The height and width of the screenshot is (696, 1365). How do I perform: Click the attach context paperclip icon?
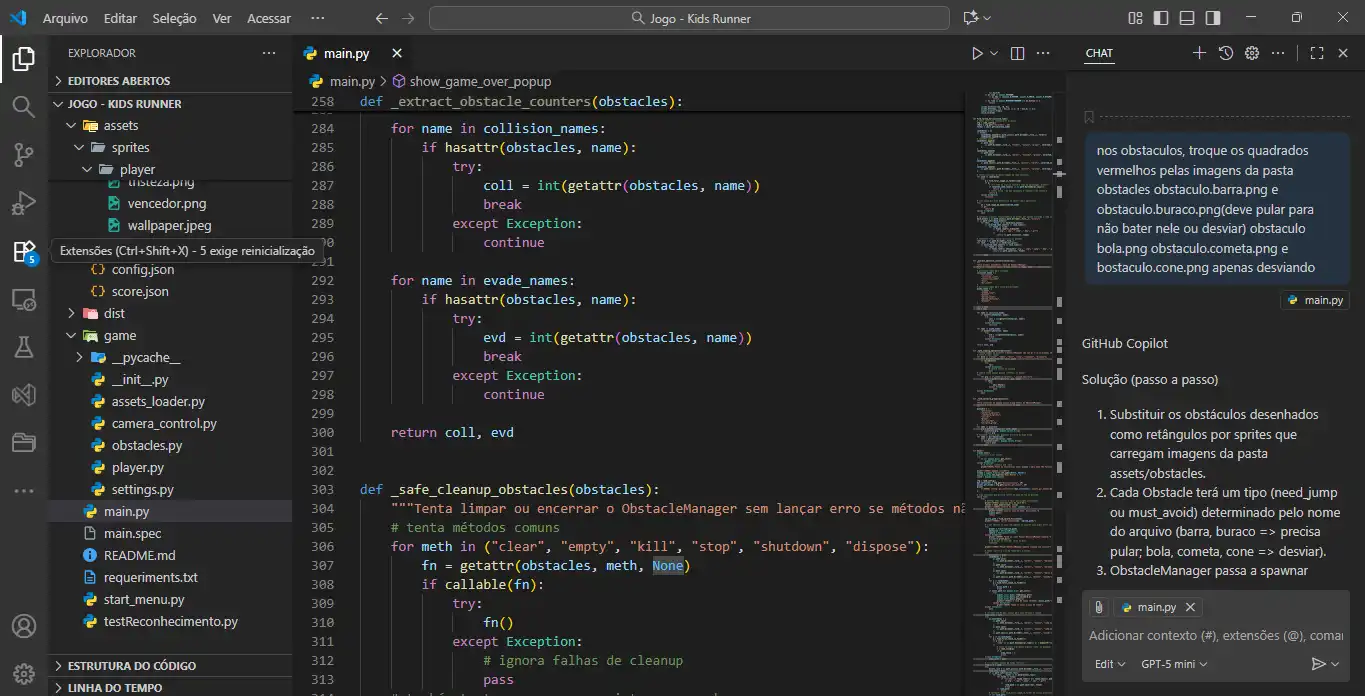[x=1098, y=607]
